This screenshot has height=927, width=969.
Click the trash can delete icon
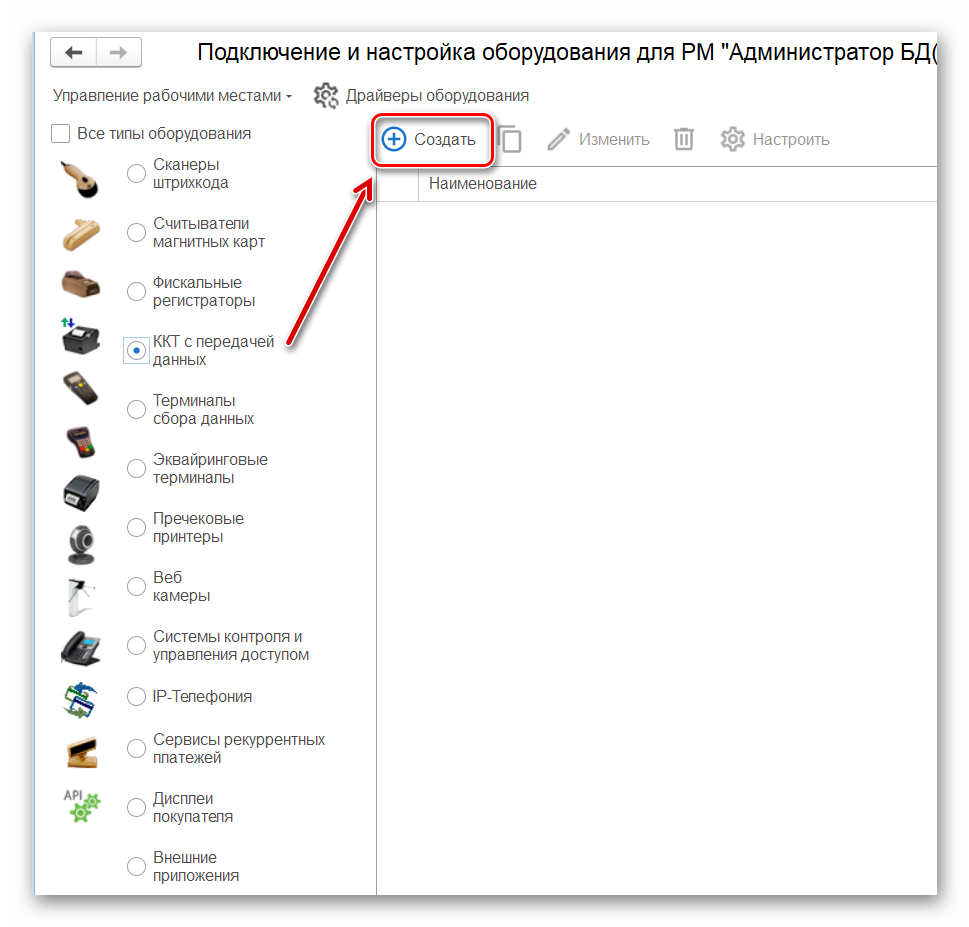[x=684, y=139]
